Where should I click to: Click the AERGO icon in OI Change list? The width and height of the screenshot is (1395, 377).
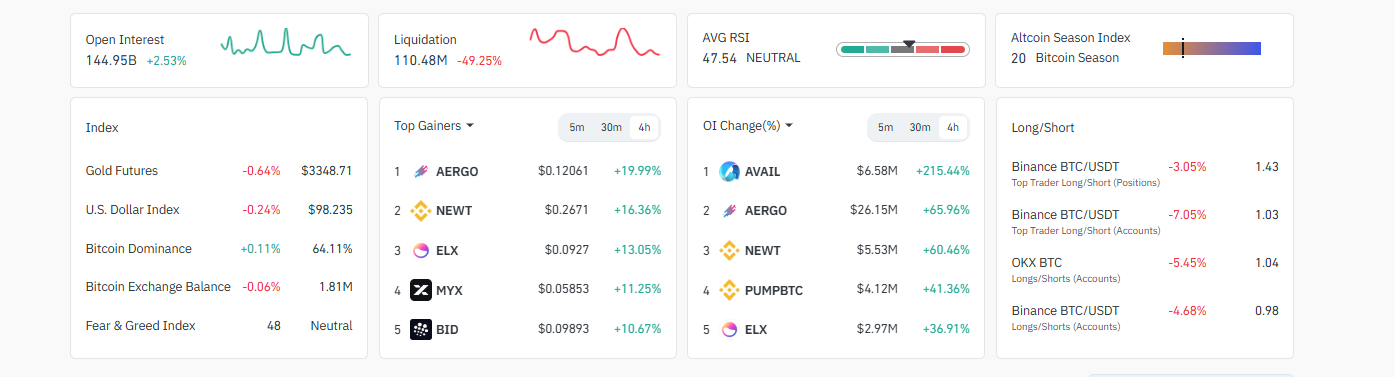pos(729,211)
